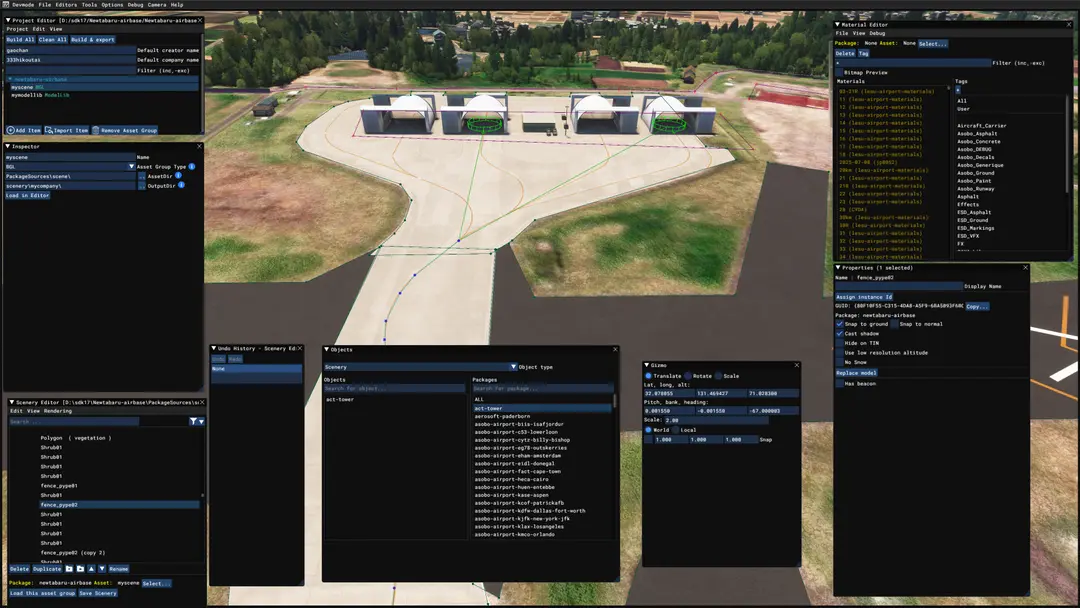
Task: Close the Gizmo panel
Action: pos(796,366)
